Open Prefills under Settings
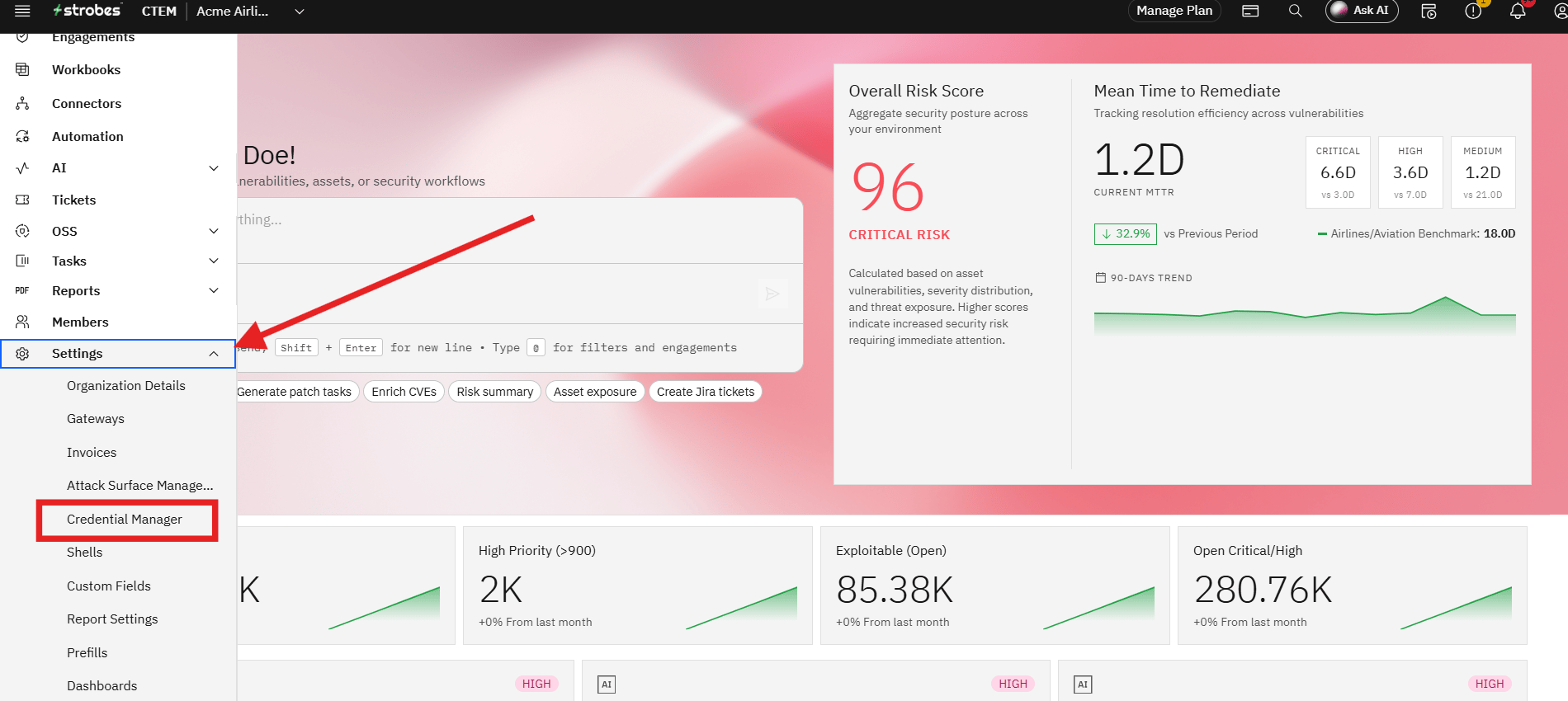 (x=87, y=653)
